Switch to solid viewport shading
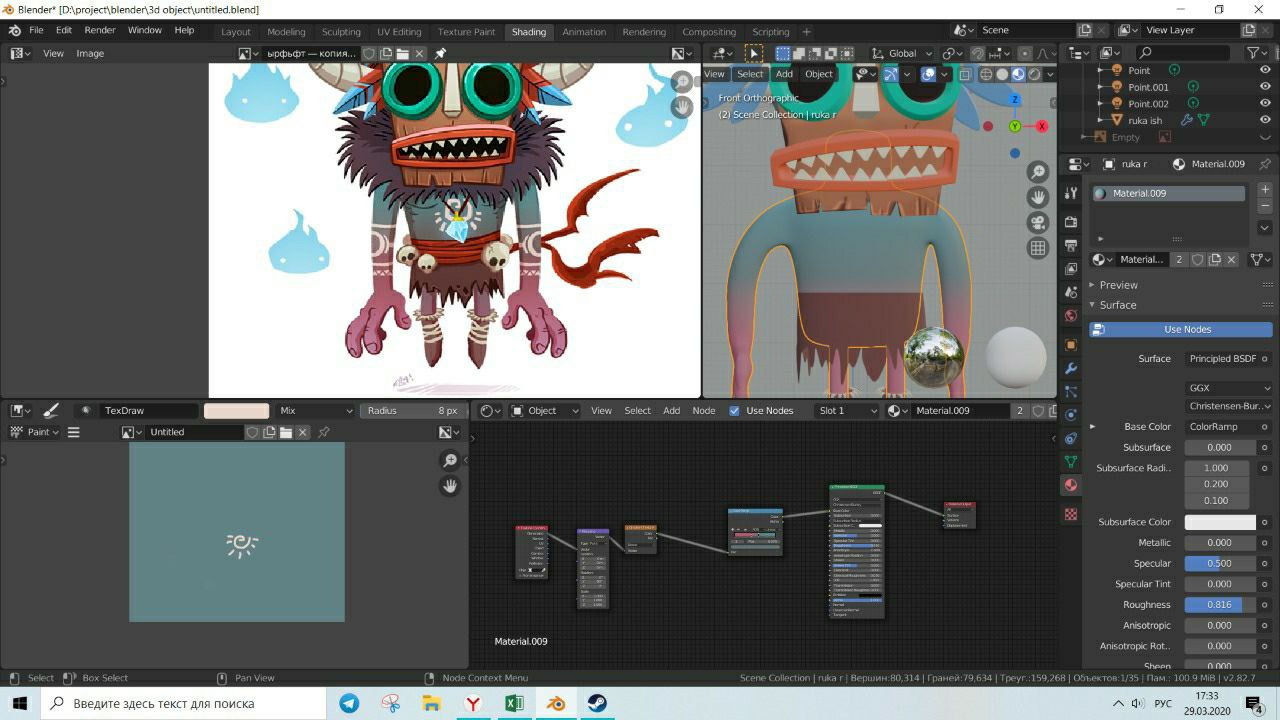Viewport: 1280px width, 720px height. [1002, 74]
